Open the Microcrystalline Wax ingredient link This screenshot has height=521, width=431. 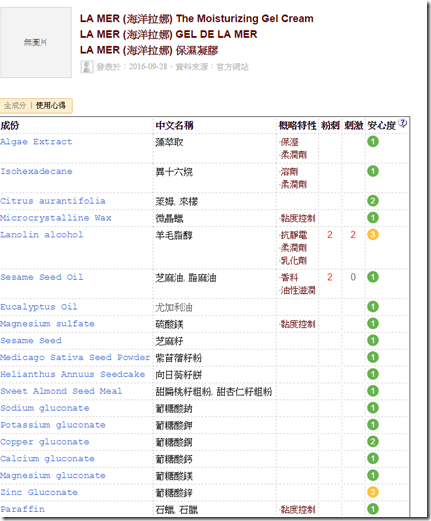[55, 218]
